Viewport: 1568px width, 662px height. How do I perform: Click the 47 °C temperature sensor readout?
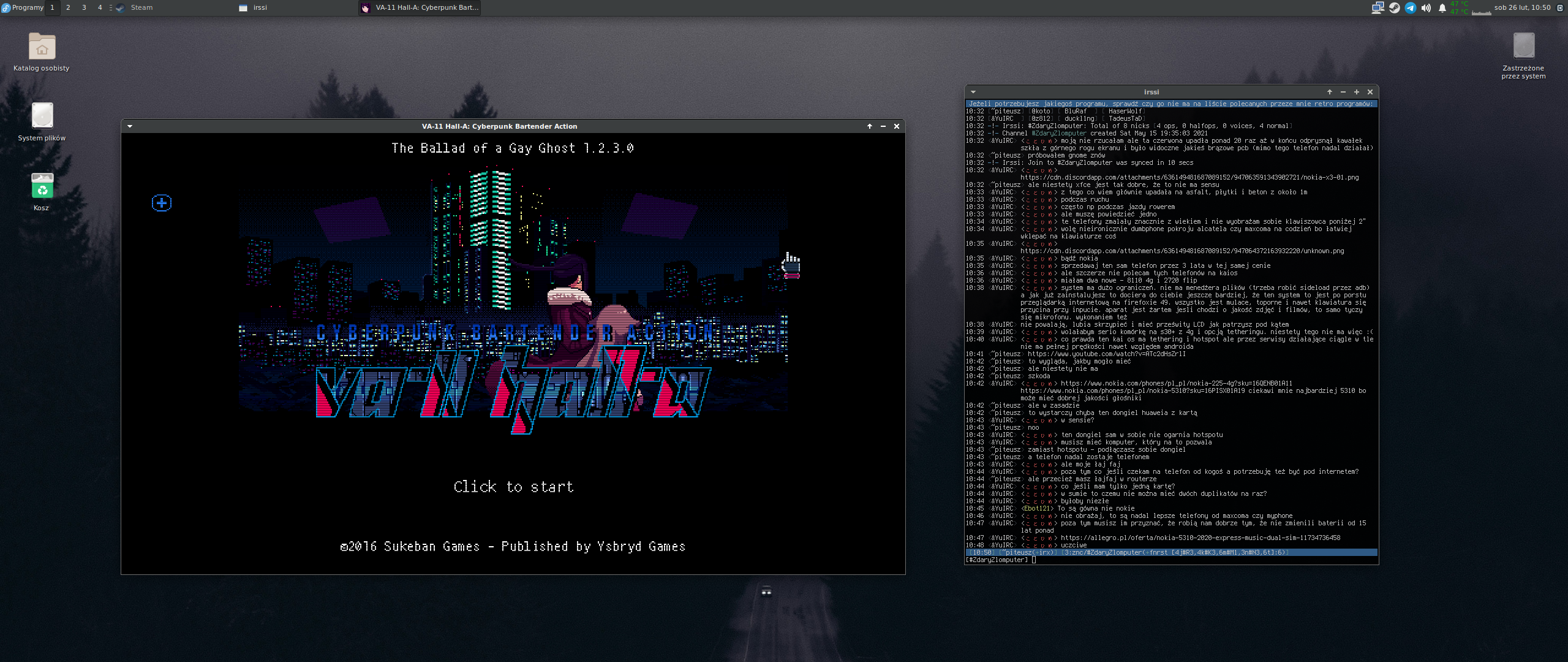click(x=1459, y=7)
